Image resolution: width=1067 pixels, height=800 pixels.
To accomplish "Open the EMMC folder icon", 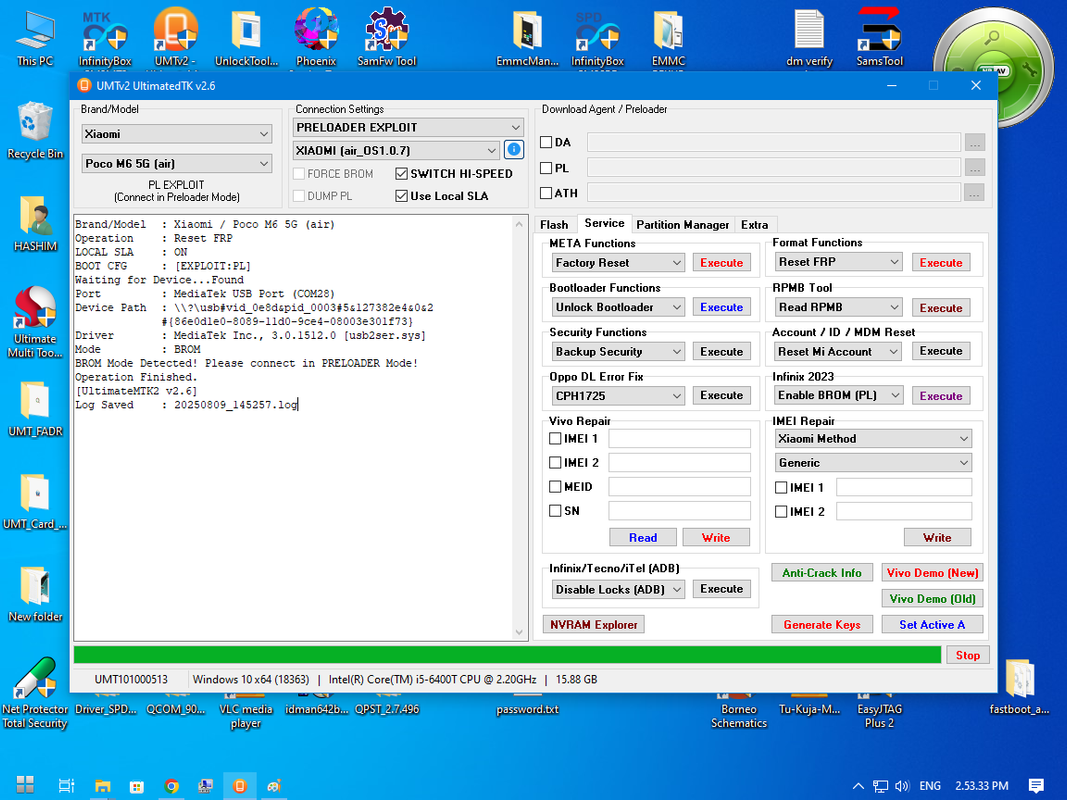I will tap(668, 37).
